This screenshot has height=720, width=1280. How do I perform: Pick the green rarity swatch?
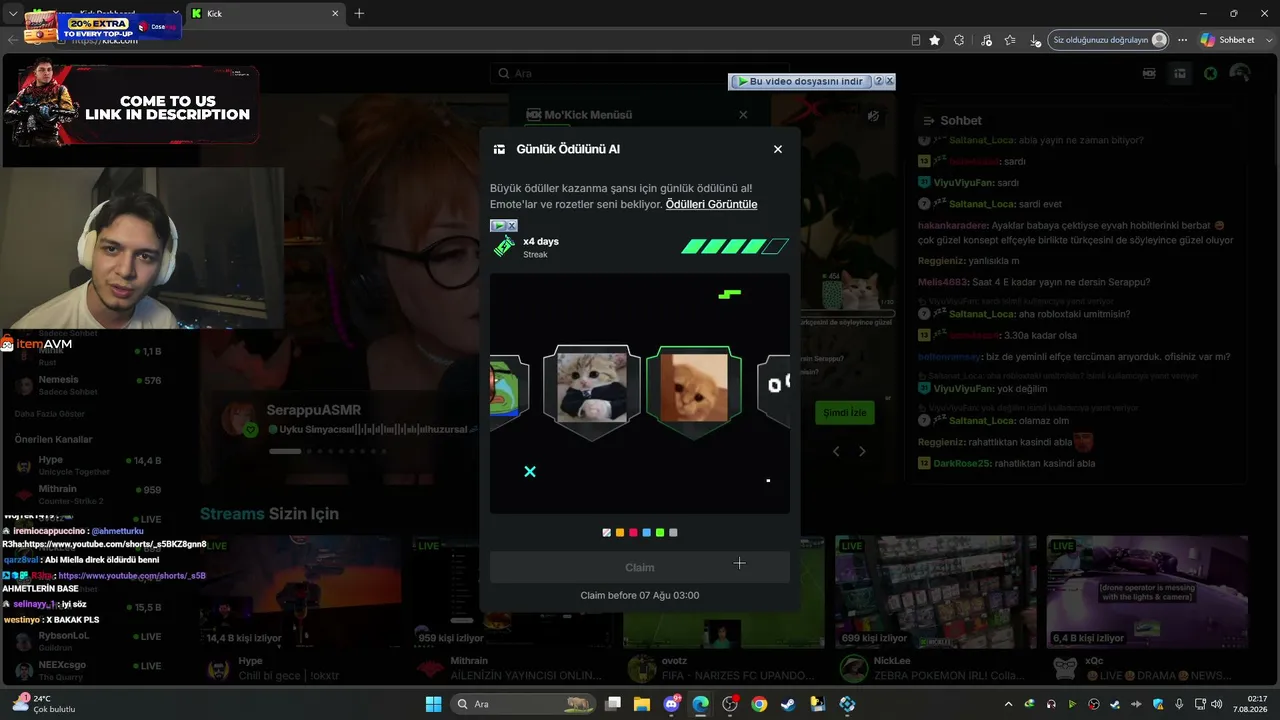coord(660,533)
